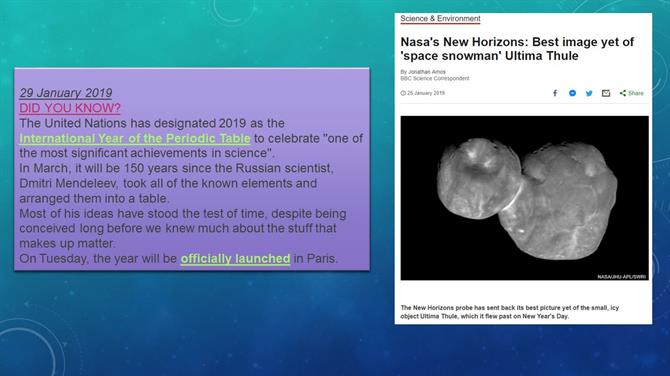The height and width of the screenshot is (376, 670).
Task: Select the '29 January 2019' slide date
Action: click(x=65, y=93)
